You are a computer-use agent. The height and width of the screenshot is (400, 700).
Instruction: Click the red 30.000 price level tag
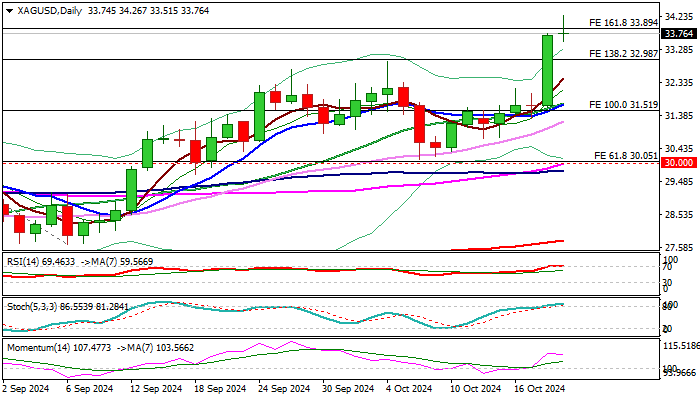679,163
